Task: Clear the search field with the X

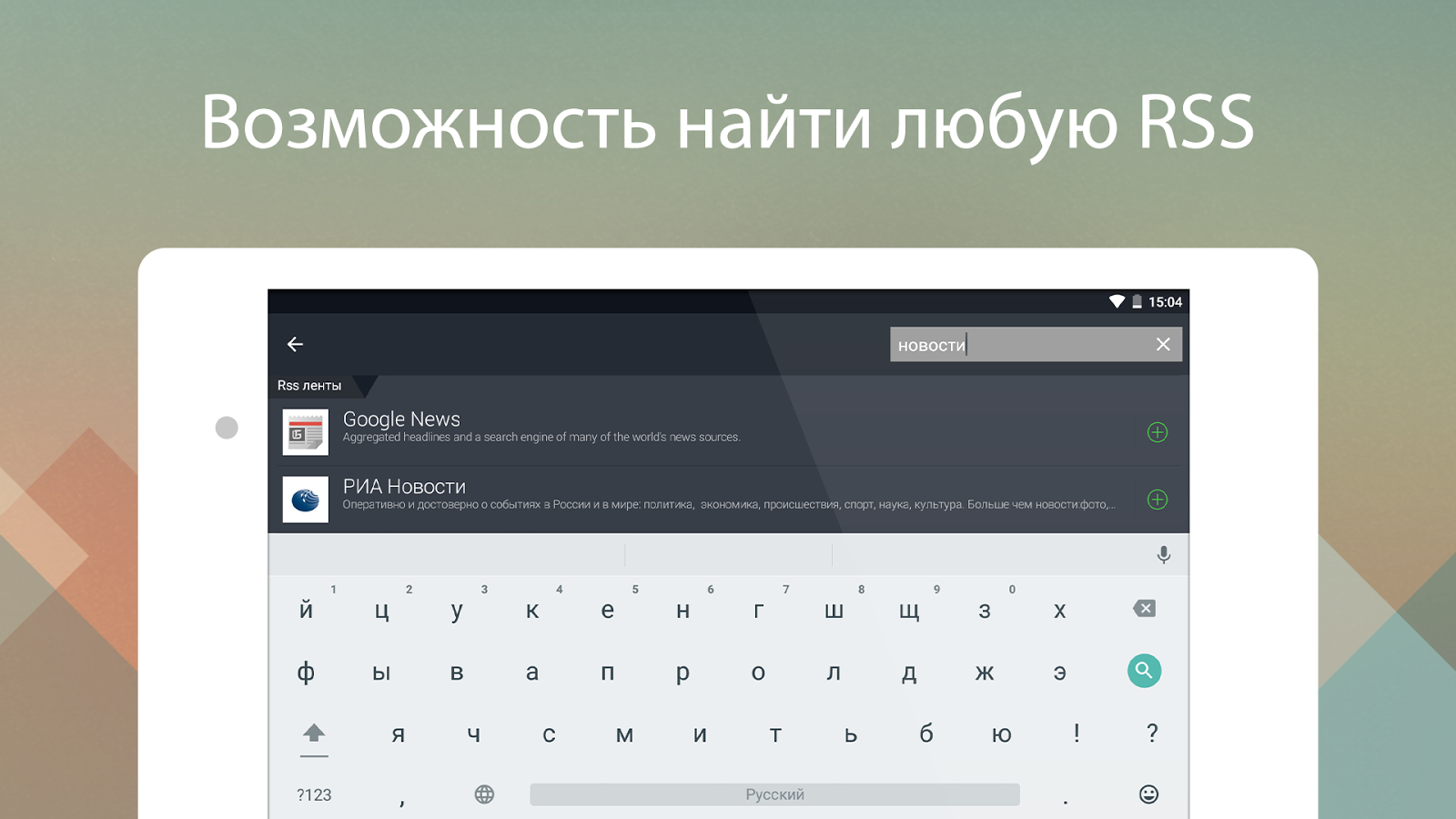Action: 1163,344
